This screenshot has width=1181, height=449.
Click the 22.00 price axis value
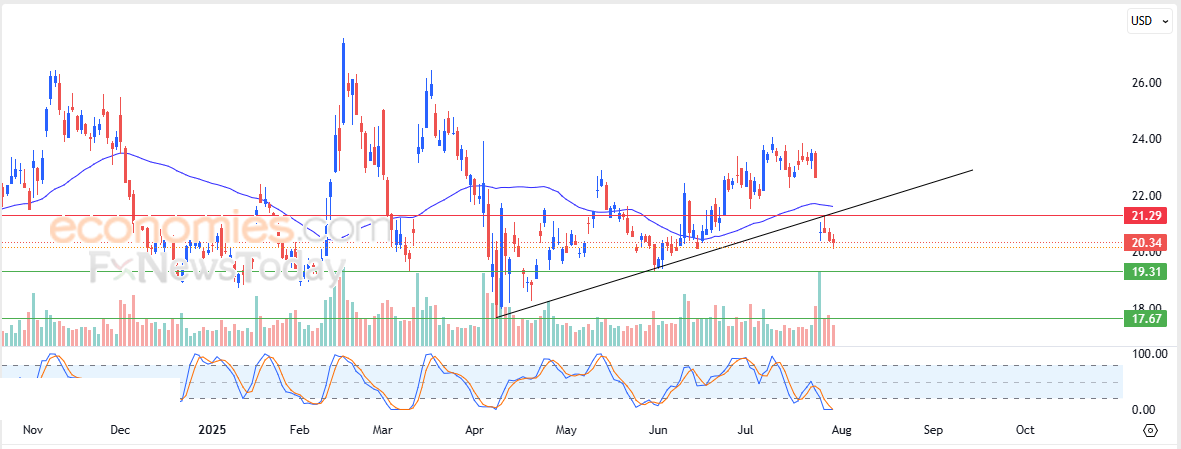[1144, 195]
